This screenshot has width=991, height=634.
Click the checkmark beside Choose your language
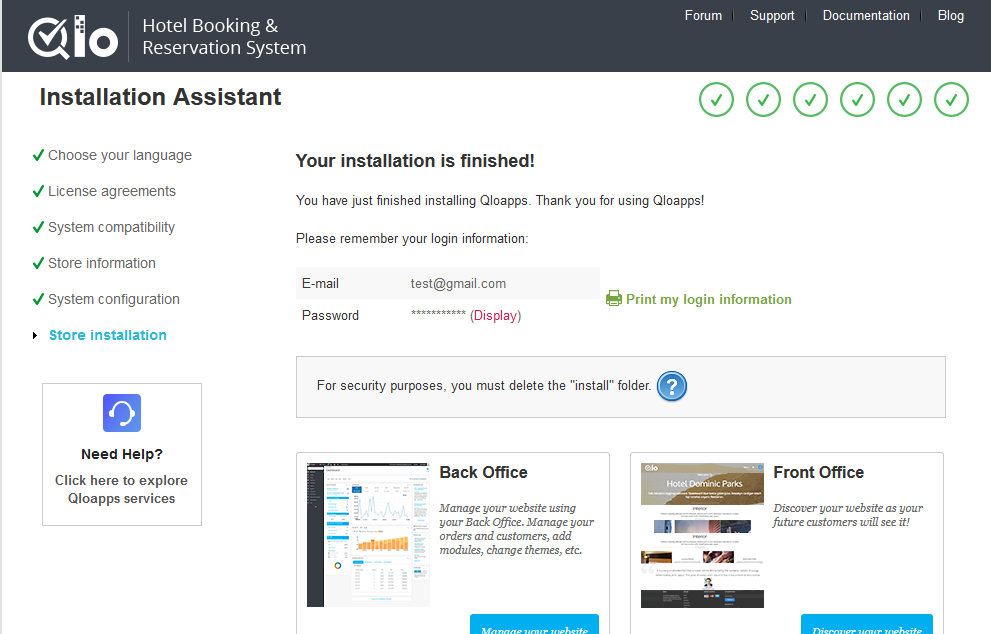[38, 155]
